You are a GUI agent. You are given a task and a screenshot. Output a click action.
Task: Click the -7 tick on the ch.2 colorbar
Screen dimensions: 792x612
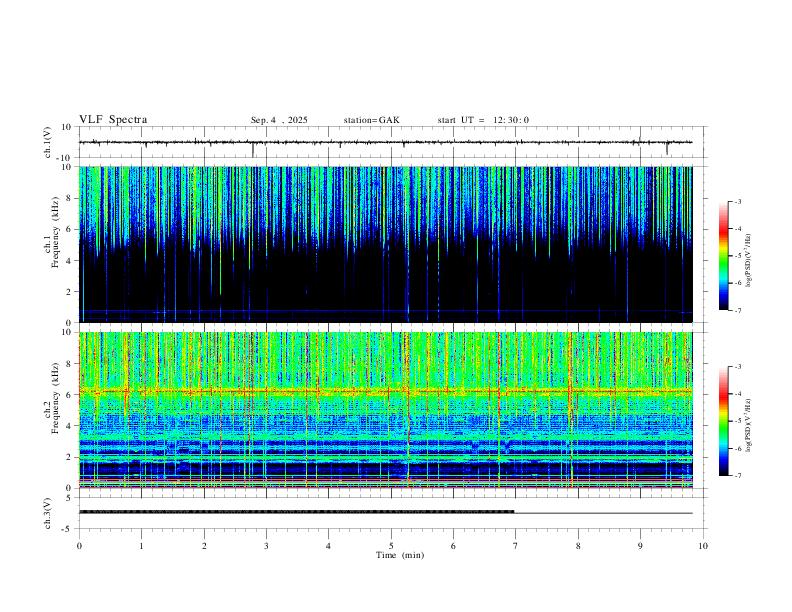point(738,476)
